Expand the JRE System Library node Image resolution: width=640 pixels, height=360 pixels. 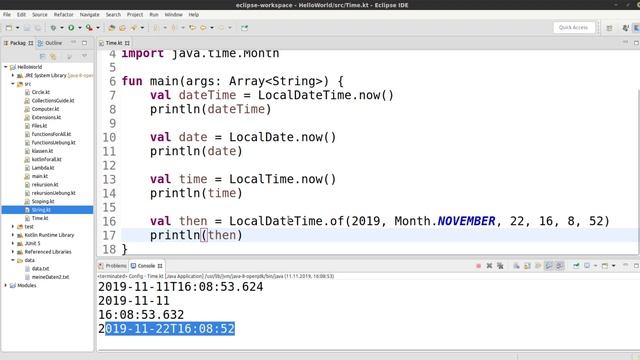coord(13,76)
